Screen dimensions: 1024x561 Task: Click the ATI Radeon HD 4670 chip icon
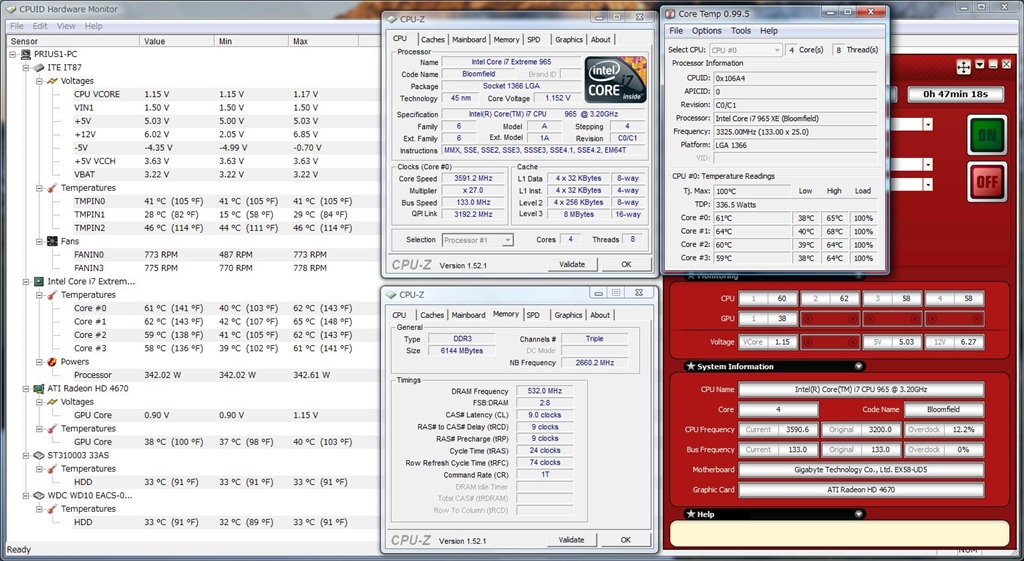pyautogui.click(x=39, y=388)
